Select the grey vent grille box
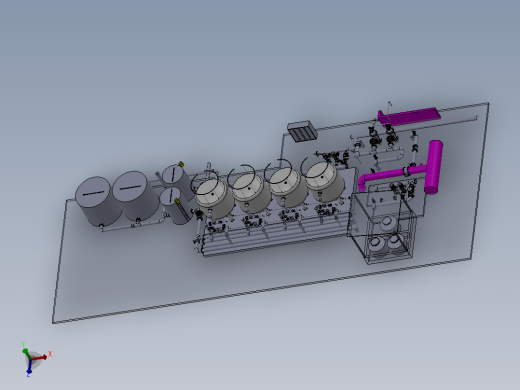 click(302, 131)
